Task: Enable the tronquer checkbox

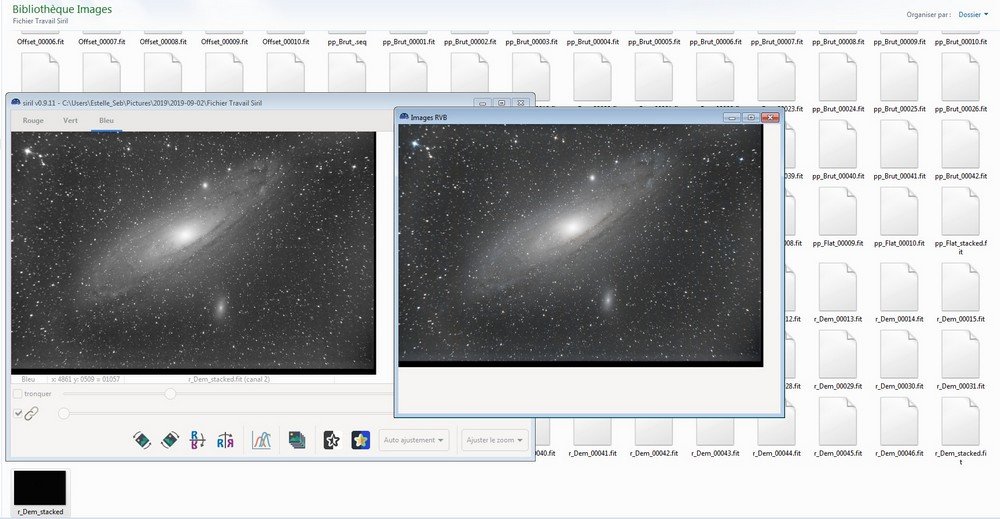Action: tap(18, 394)
